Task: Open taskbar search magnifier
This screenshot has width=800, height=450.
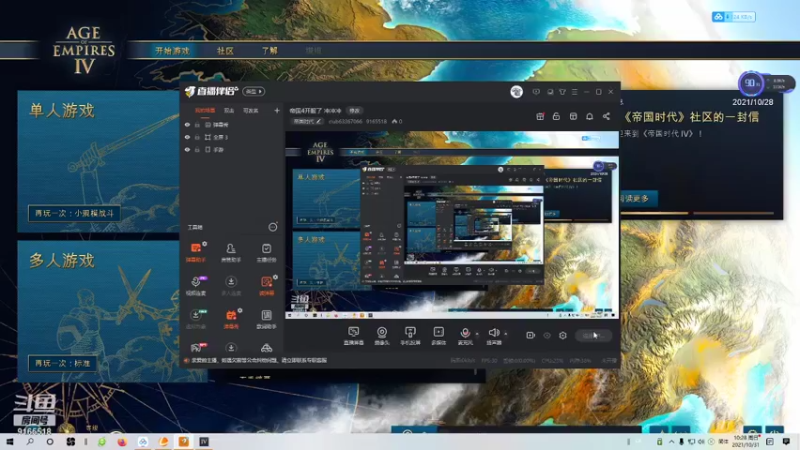Action: [x=30, y=442]
